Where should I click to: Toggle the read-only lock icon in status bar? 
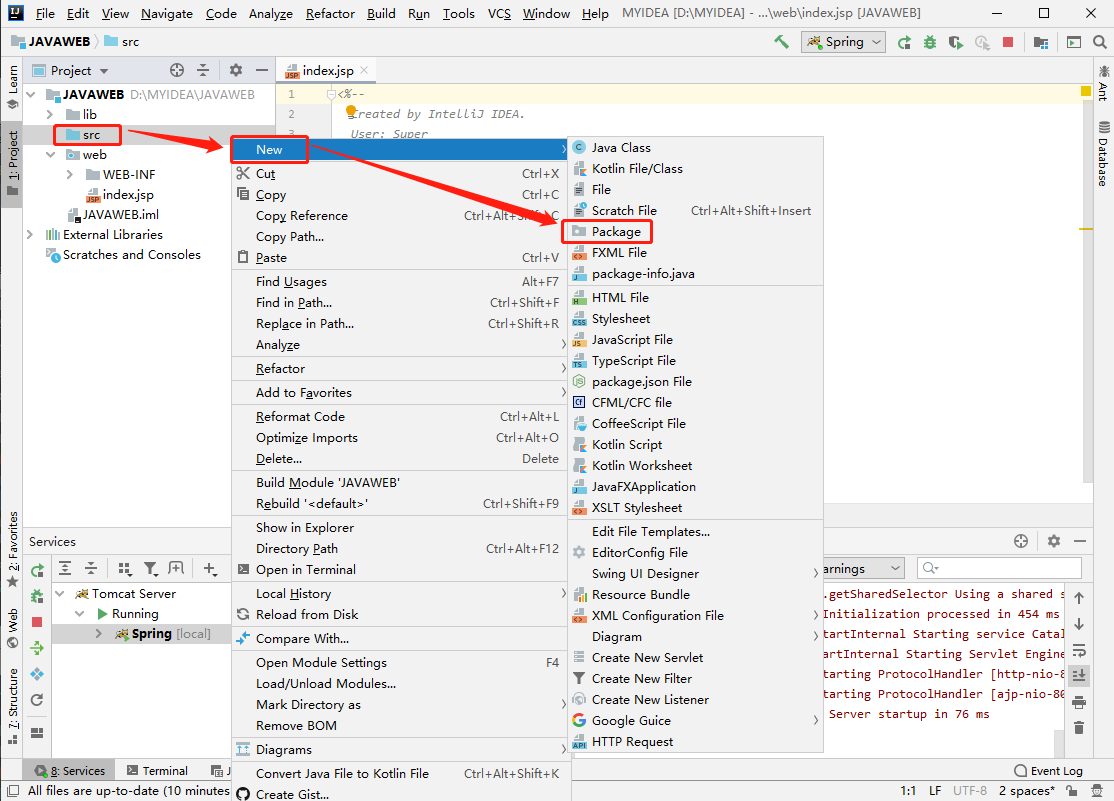tap(1072, 791)
